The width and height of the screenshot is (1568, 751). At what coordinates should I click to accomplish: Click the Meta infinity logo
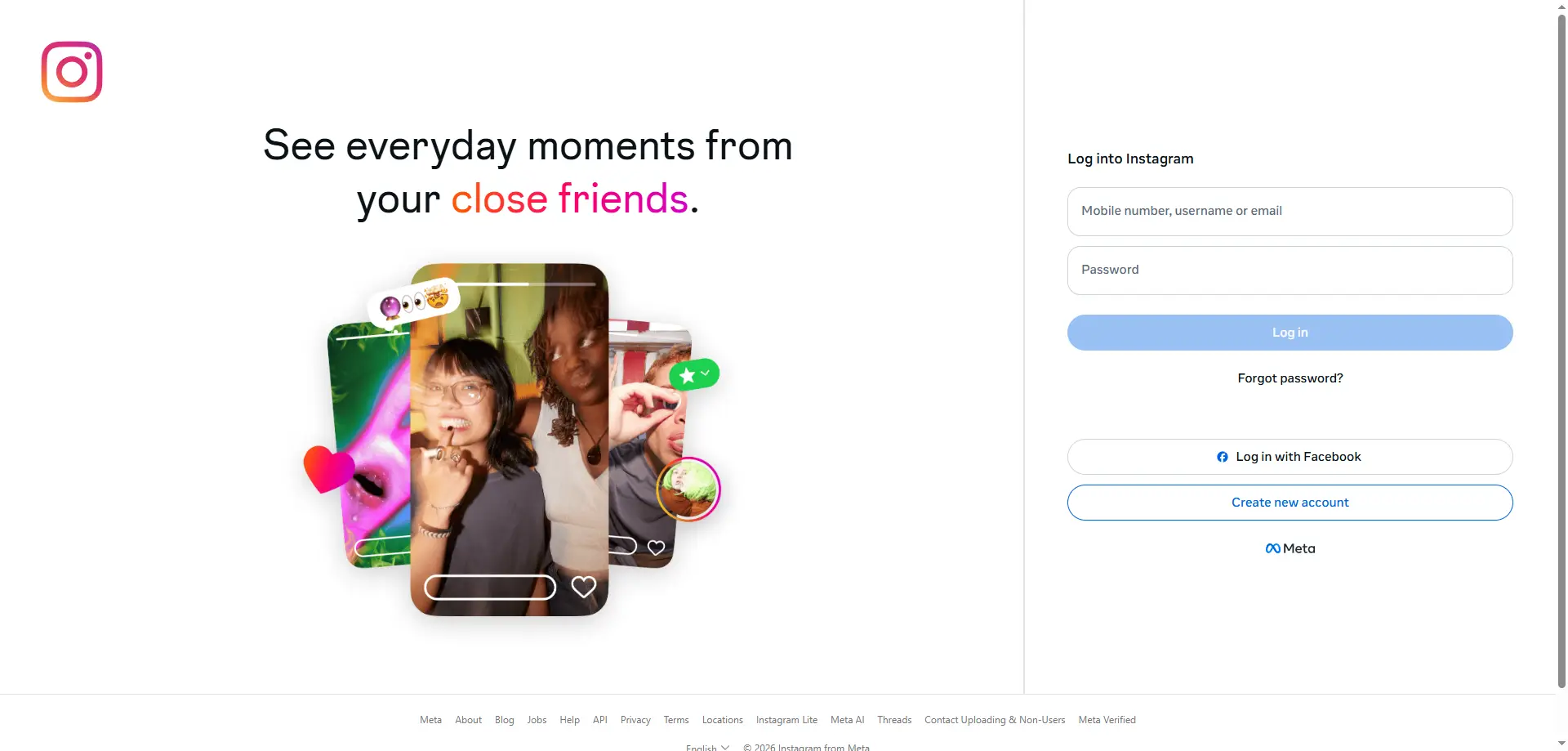1273,548
